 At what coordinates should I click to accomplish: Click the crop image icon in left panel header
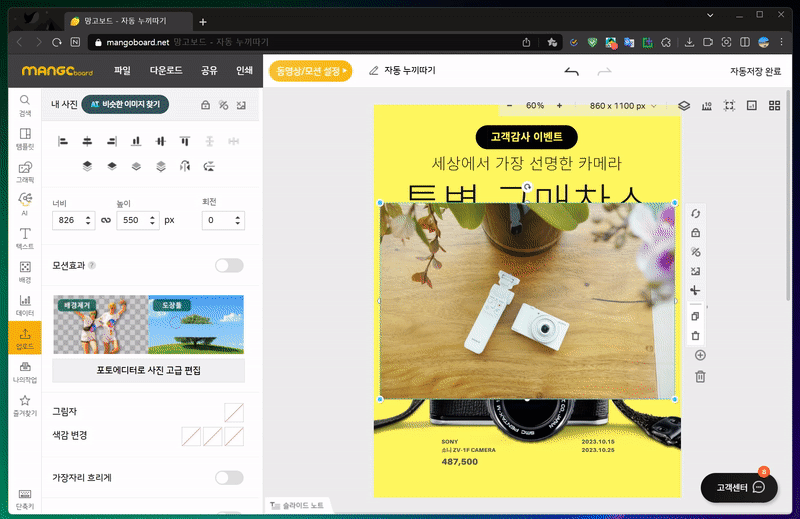tap(241, 105)
